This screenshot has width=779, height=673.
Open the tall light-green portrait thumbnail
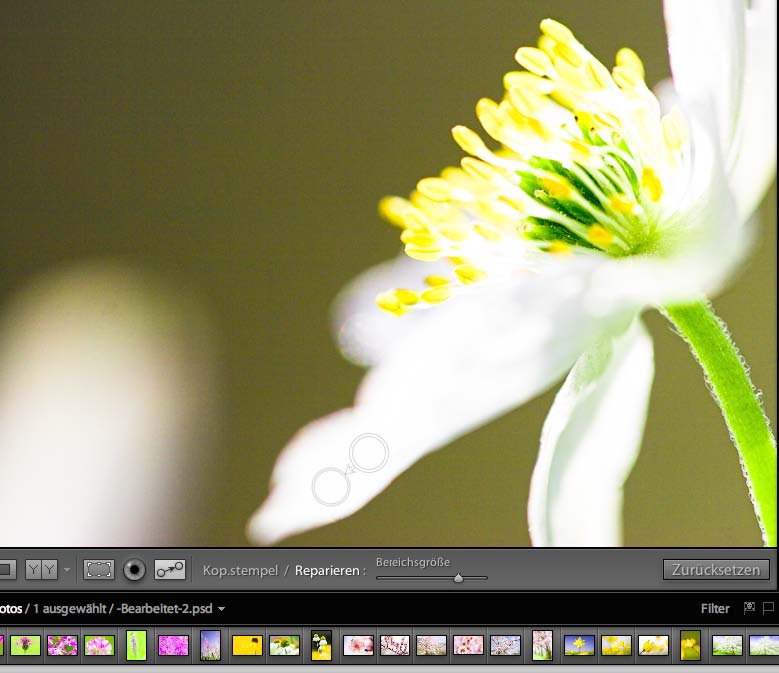tap(136, 646)
